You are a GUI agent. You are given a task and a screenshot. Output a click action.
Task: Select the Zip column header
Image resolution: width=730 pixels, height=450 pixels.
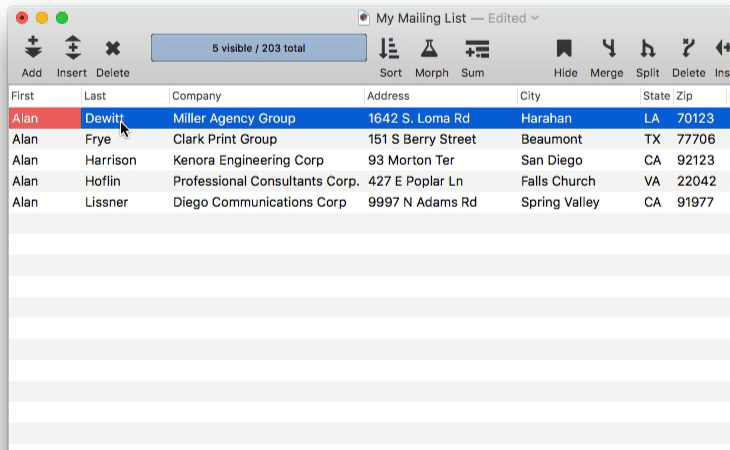tap(700, 96)
